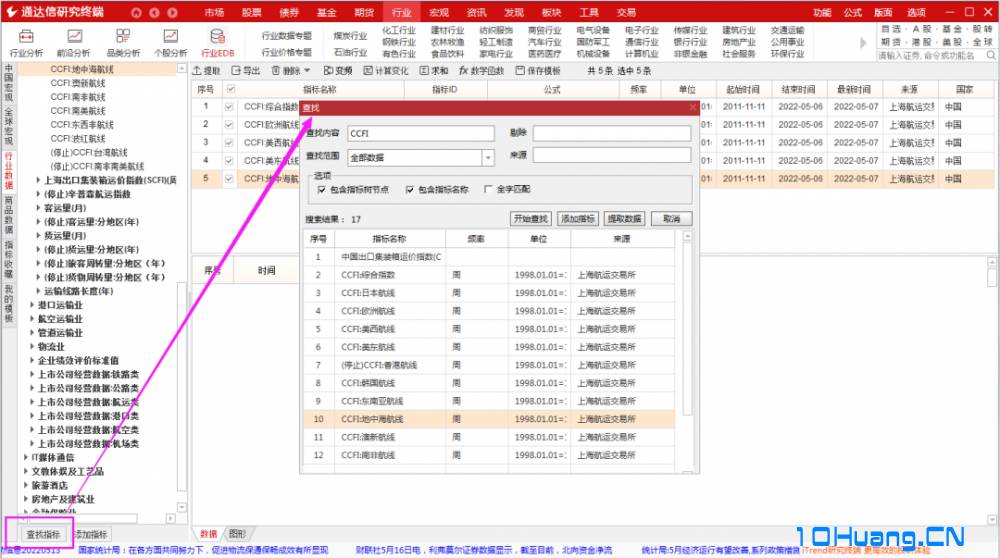Click the 求和 sum toolbar item
This screenshot has width=1000, height=558.
(434, 71)
